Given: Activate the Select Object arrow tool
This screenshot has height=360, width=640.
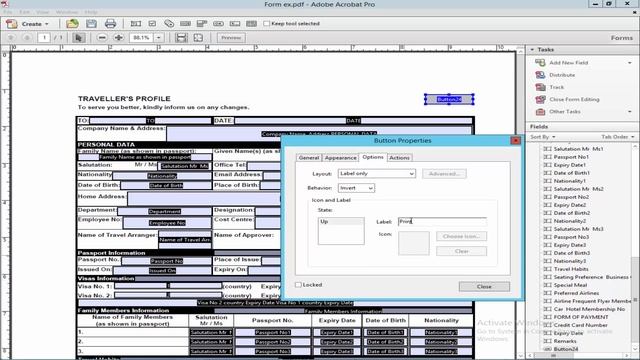Looking at the screenshot, I should click(78, 38).
